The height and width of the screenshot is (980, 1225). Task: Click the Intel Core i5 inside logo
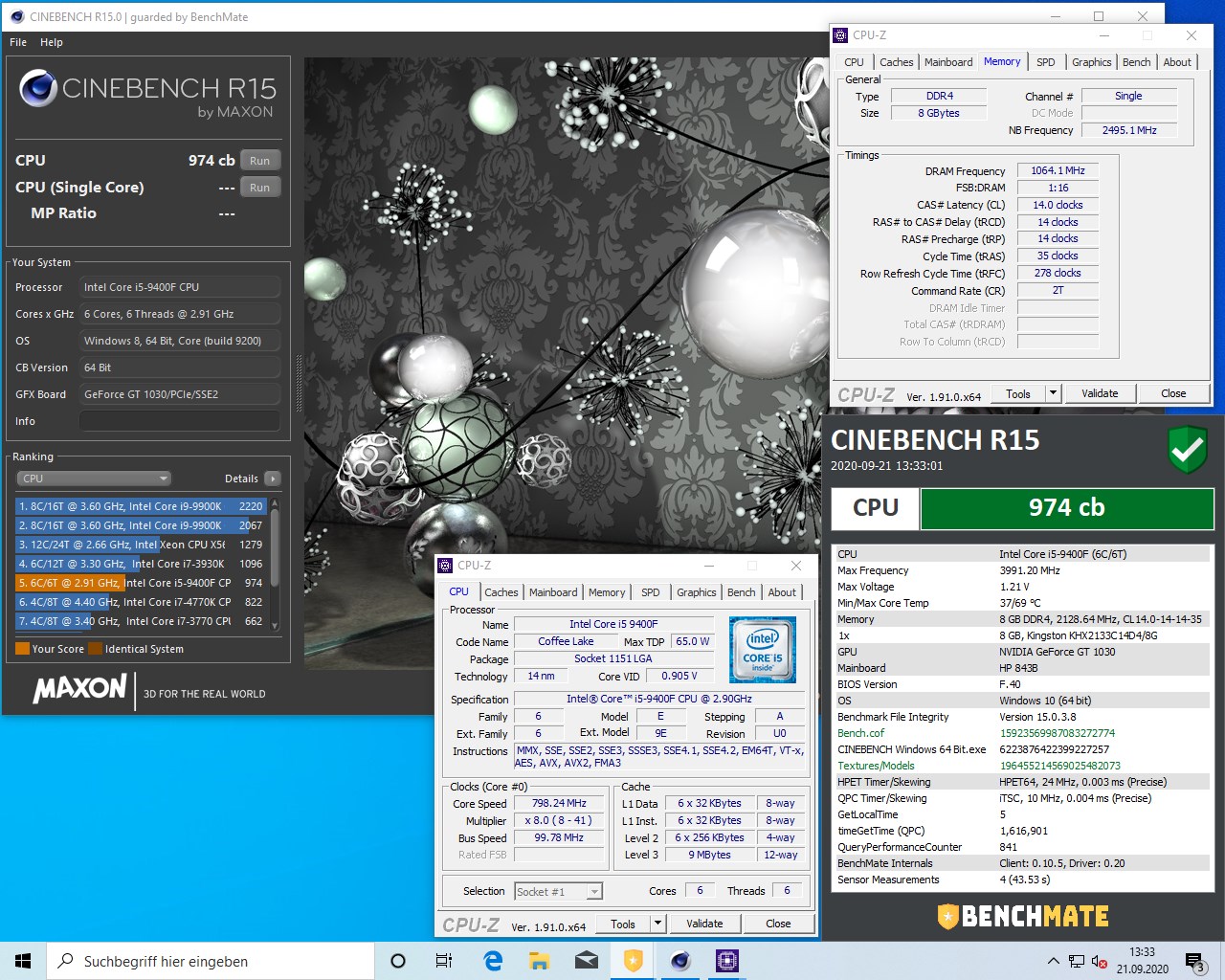(763, 650)
